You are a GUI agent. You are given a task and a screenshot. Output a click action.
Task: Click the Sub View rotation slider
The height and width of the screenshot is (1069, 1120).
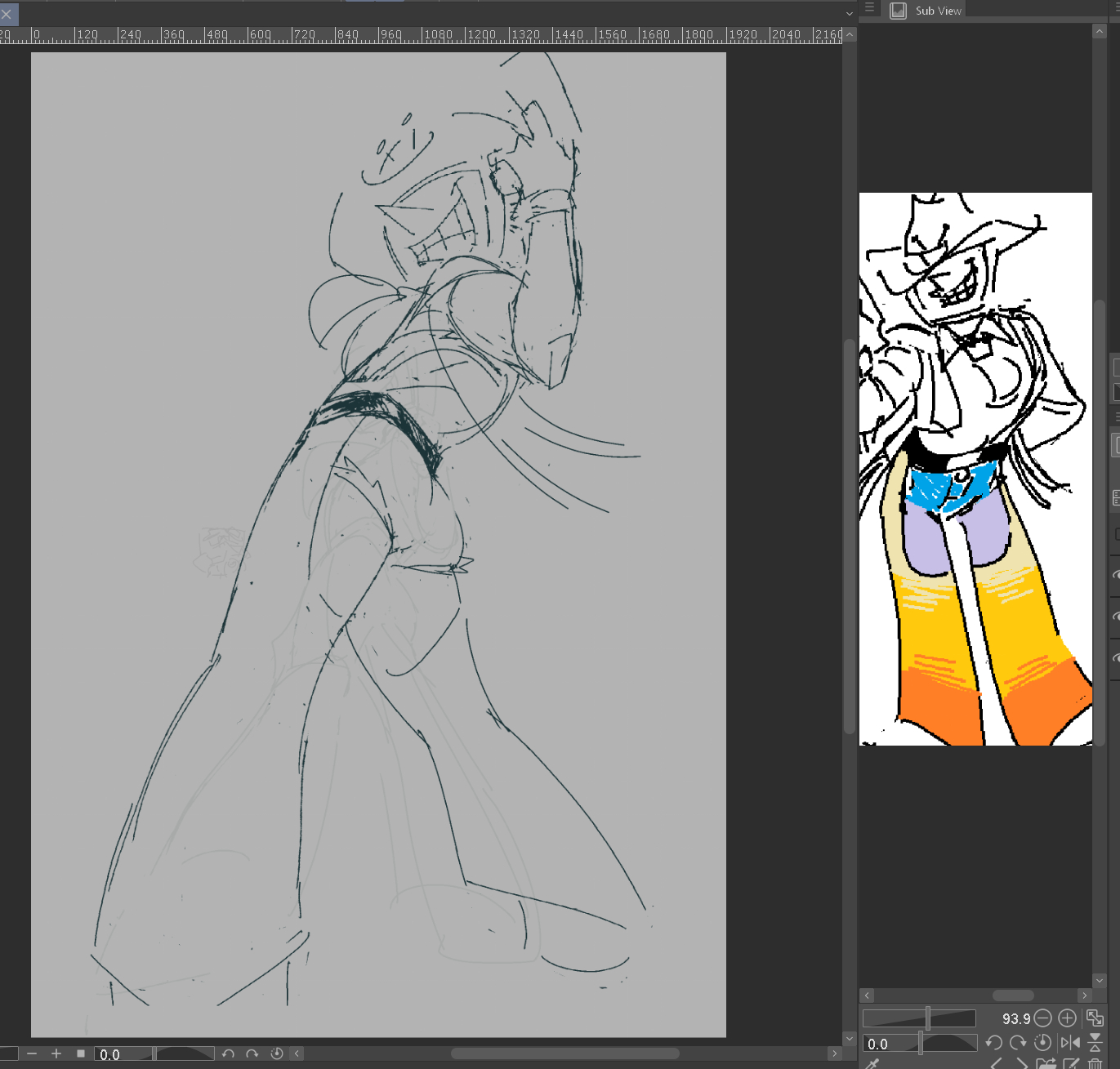click(947, 1043)
